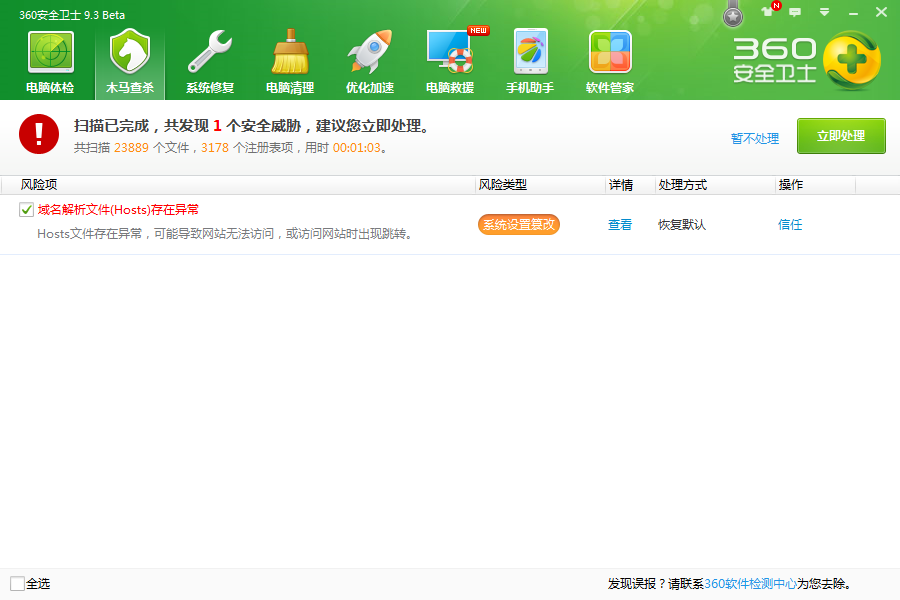Click the medal star badge icon
Screen dimensions: 900x600
pyautogui.click(x=733, y=17)
